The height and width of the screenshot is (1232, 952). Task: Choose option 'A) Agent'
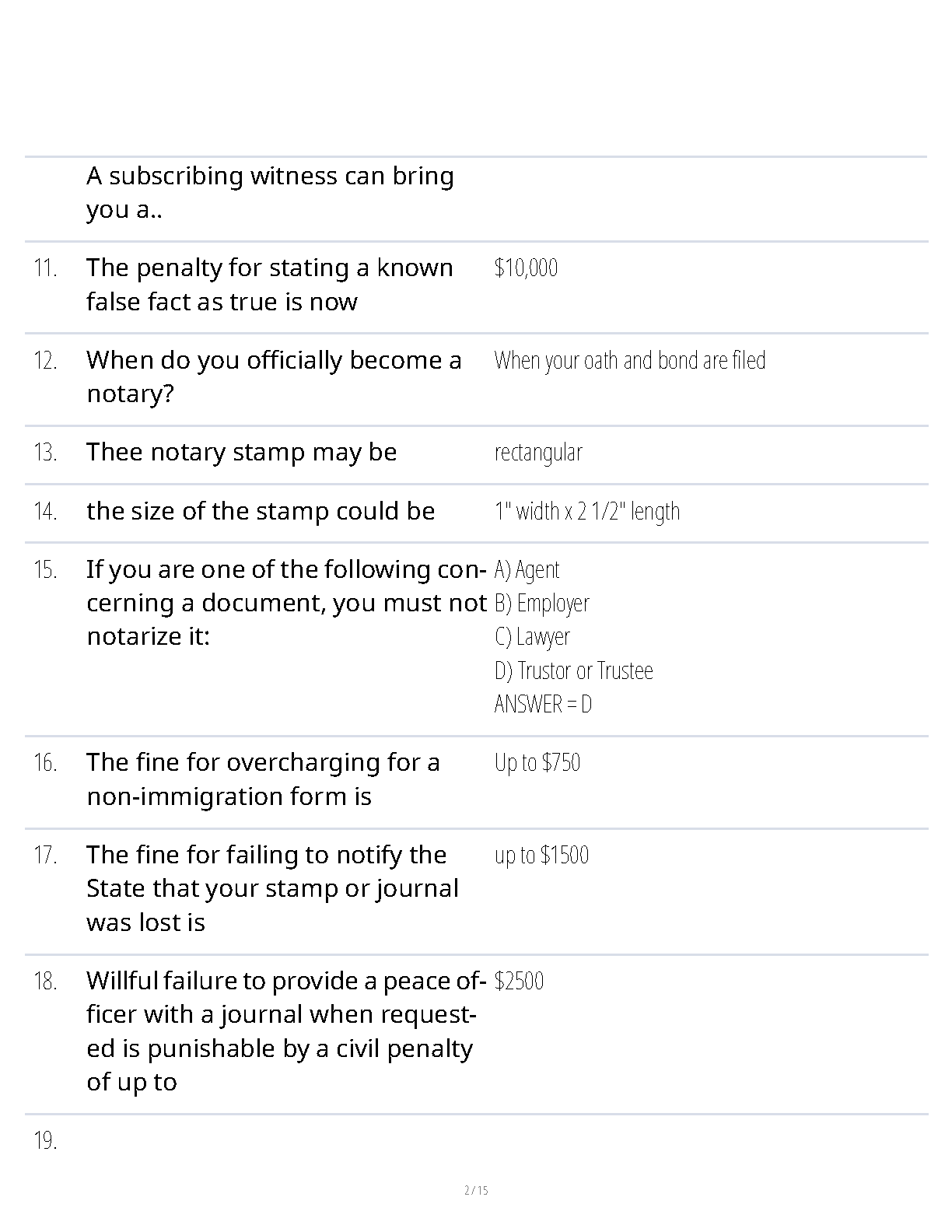coord(527,569)
